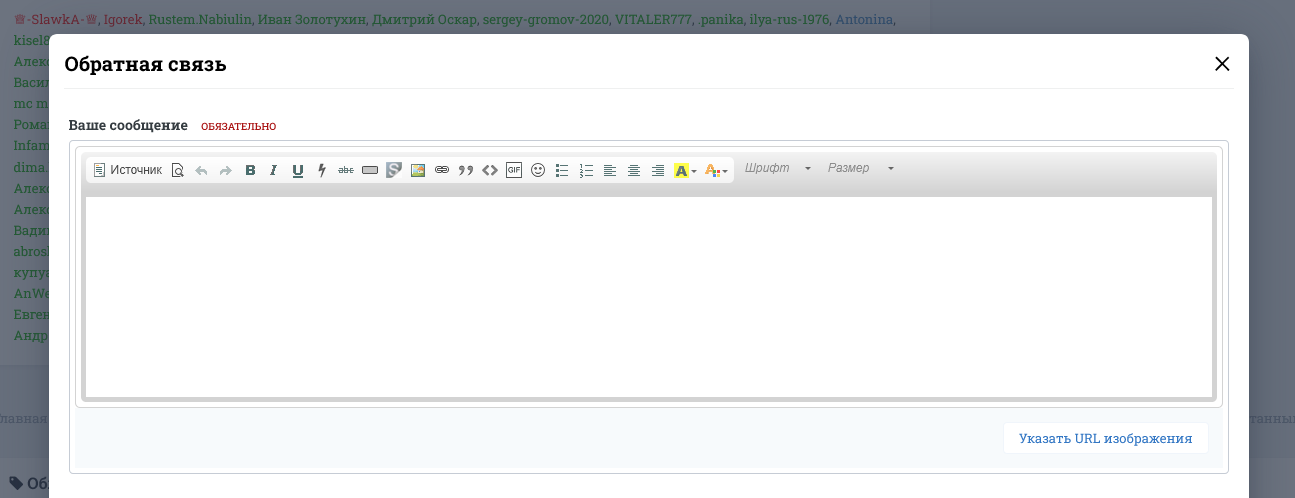The width and height of the screenshot is (1295, 498).
Task: Insert a numbered list
Action: pyautogui.click(x=586, y=170)
